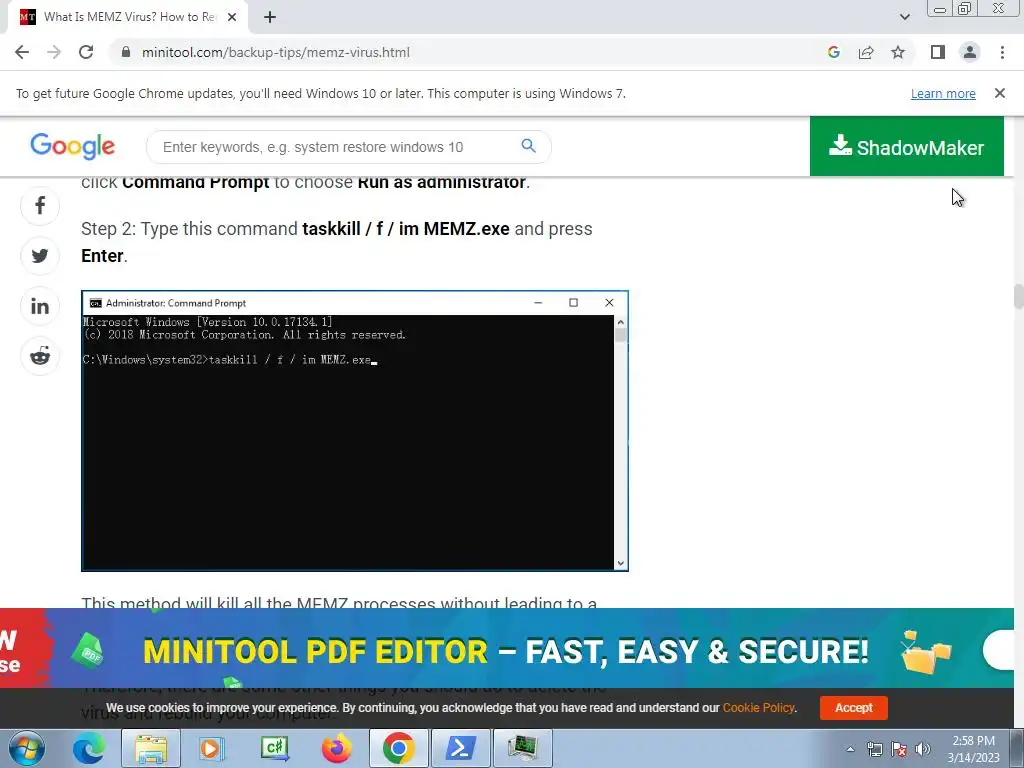Toggle the Chrome side panel icon
The height and width of the screenshot is (768, 1024).
pos(938,52)
